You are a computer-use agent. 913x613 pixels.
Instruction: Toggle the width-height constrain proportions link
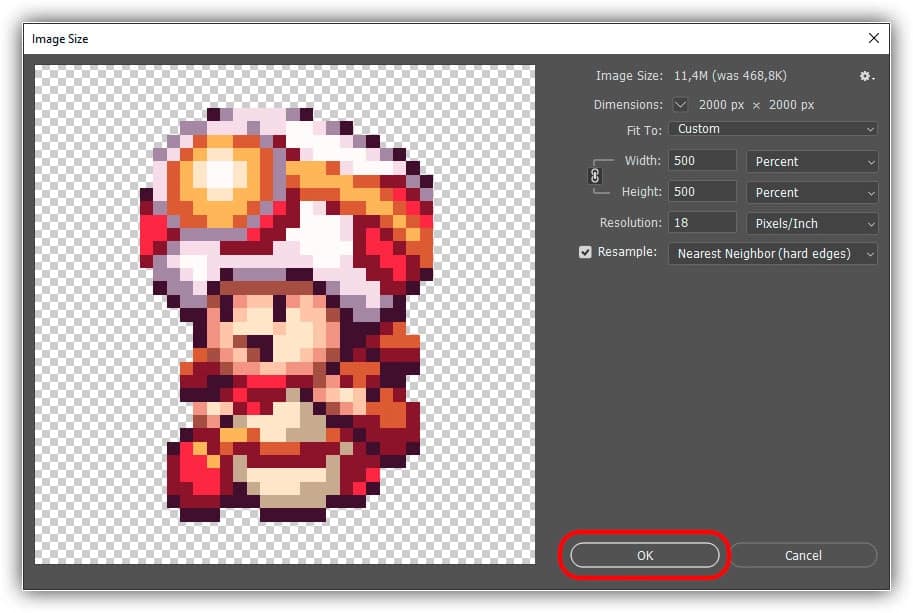coord(594,176)
